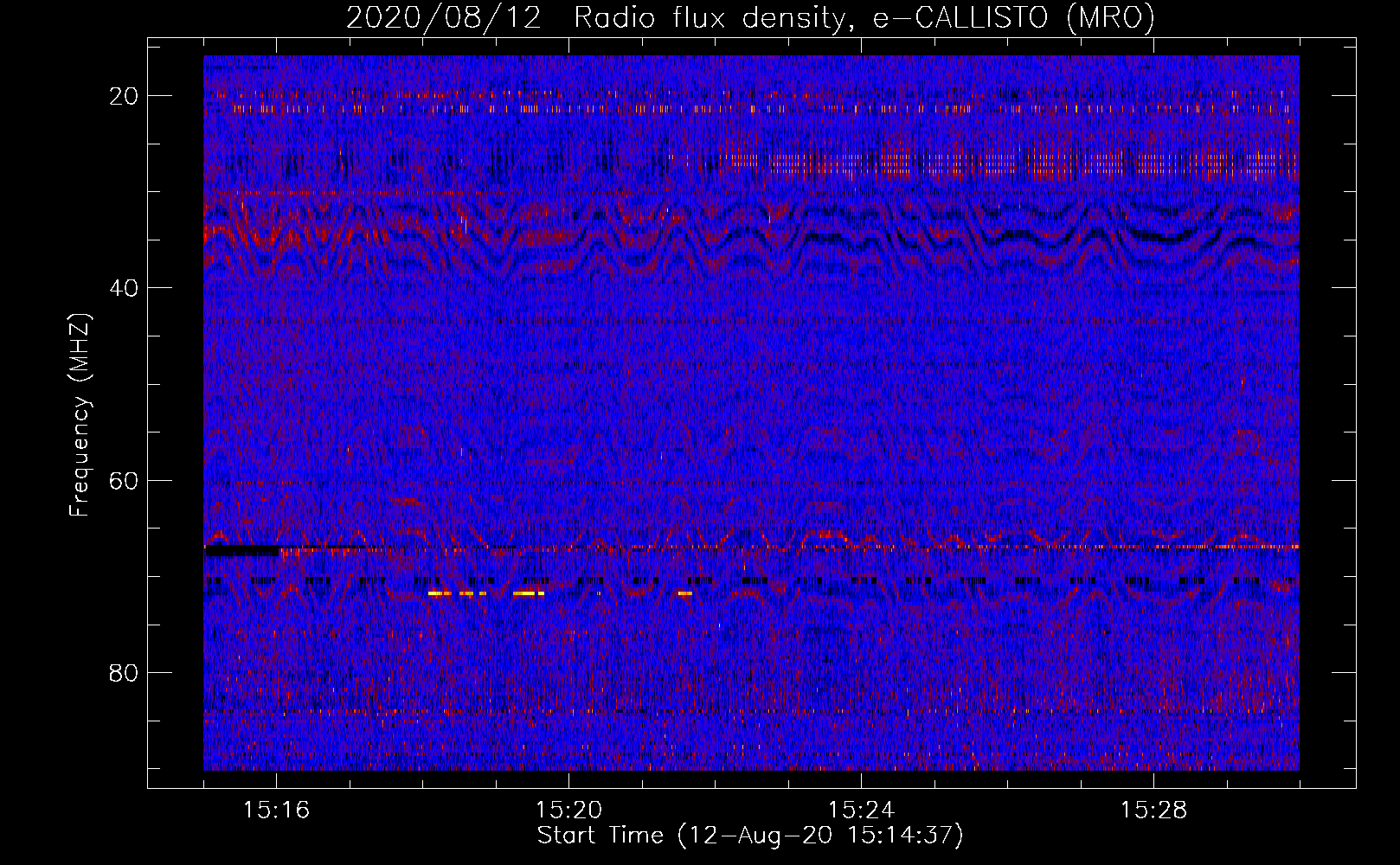Viewport: 1400px width, 865px height.
Task: Click the '15:20' time tick label
Action: [568, 811]
